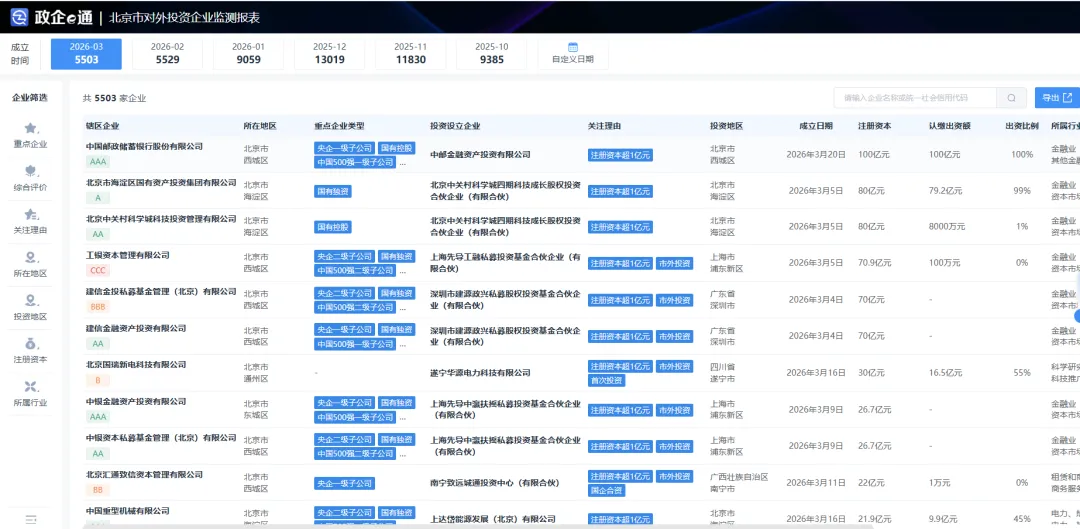Open 北京市海淀区国有资产投资集团有限公司 link
The width and height of the screenshot is (1080, 529).
161,183
